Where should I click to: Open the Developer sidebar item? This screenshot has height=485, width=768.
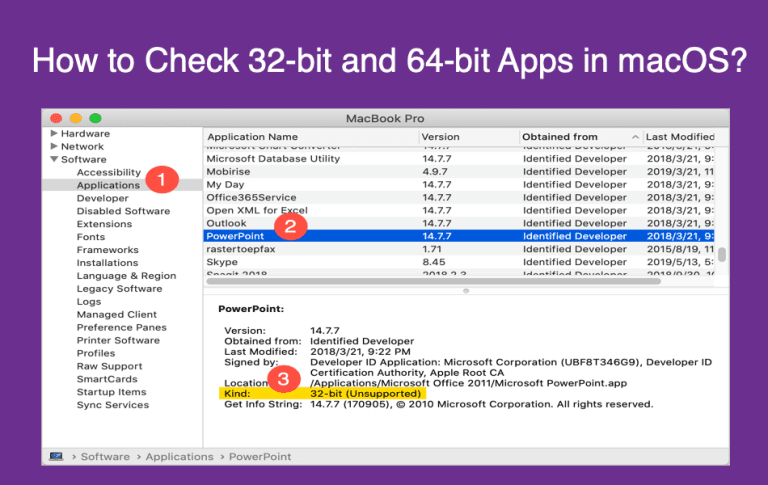click(x=102, y=198)
